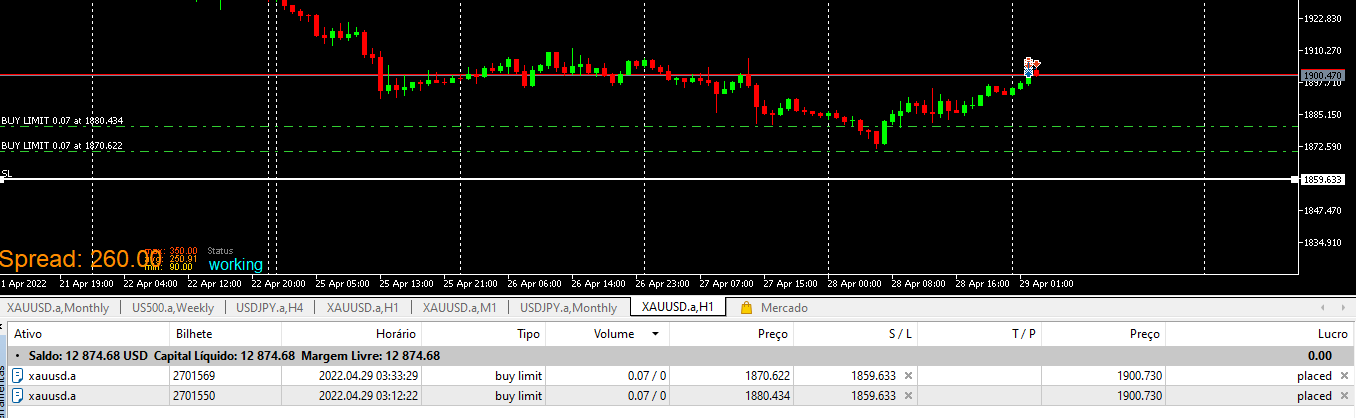Click the 1885.150 price axis label
This screenshot has height=418, width=1356.
pyautogui.click(x=1325, y=115)
